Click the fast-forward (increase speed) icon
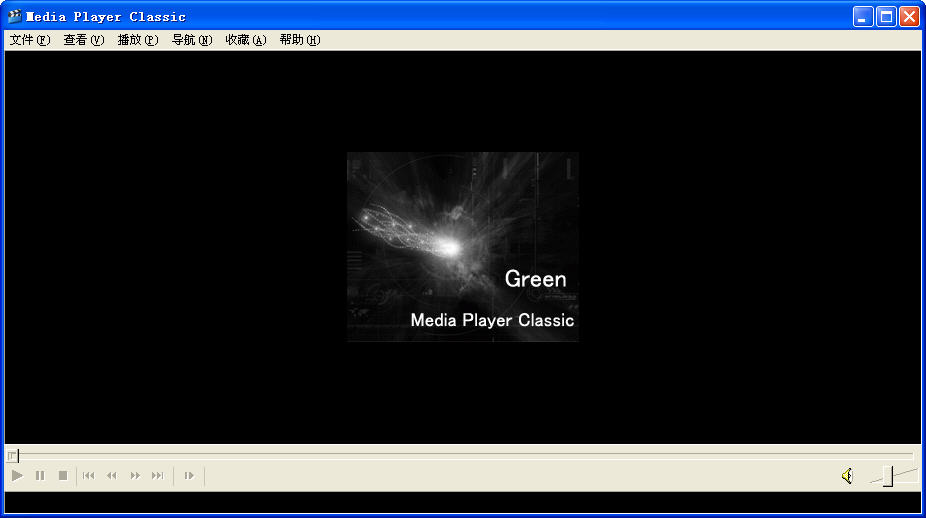The width and height of the screenshot is (926, 518). tap(135, 476)
